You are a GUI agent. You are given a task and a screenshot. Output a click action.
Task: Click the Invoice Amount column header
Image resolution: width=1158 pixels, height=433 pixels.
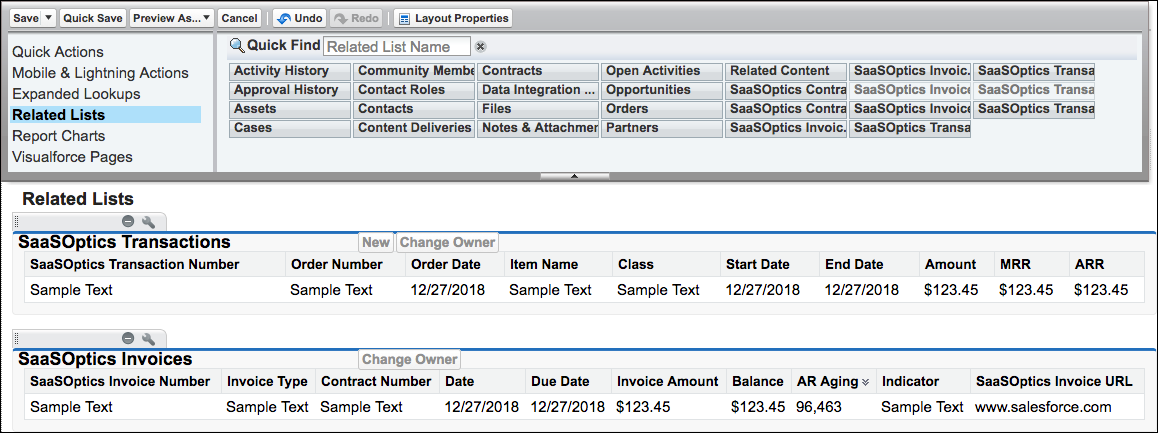tap(668, 382)
